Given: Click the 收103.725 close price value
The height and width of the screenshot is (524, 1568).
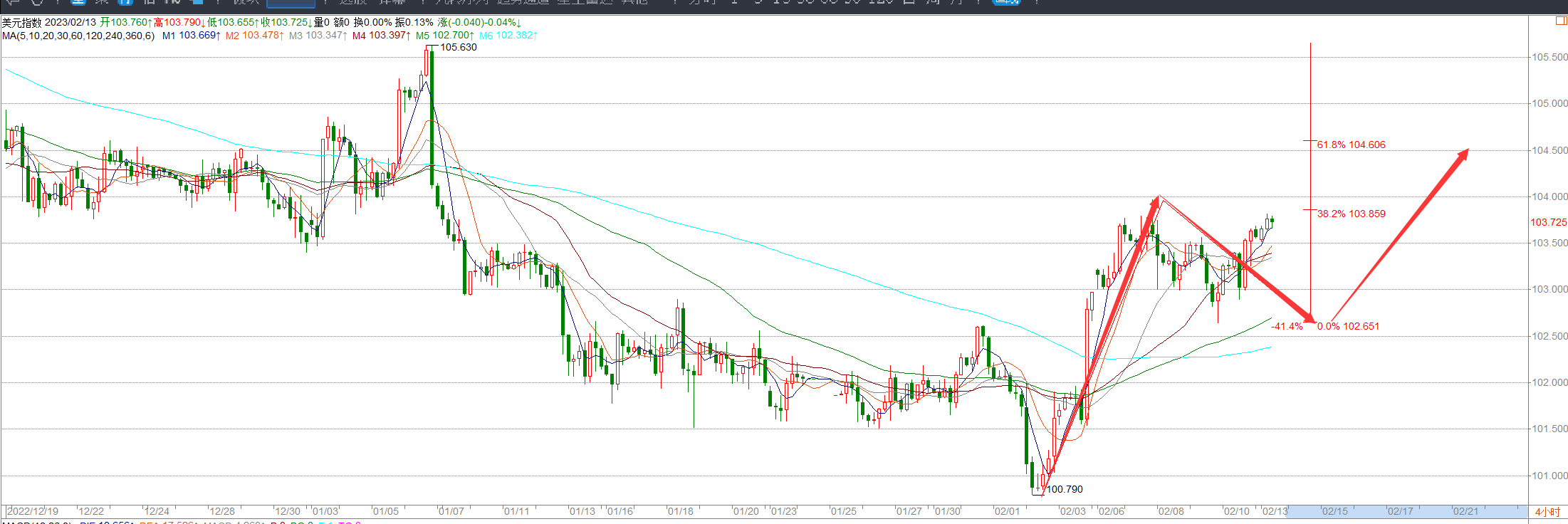Looking at the screenshot, I should point(286,22).
